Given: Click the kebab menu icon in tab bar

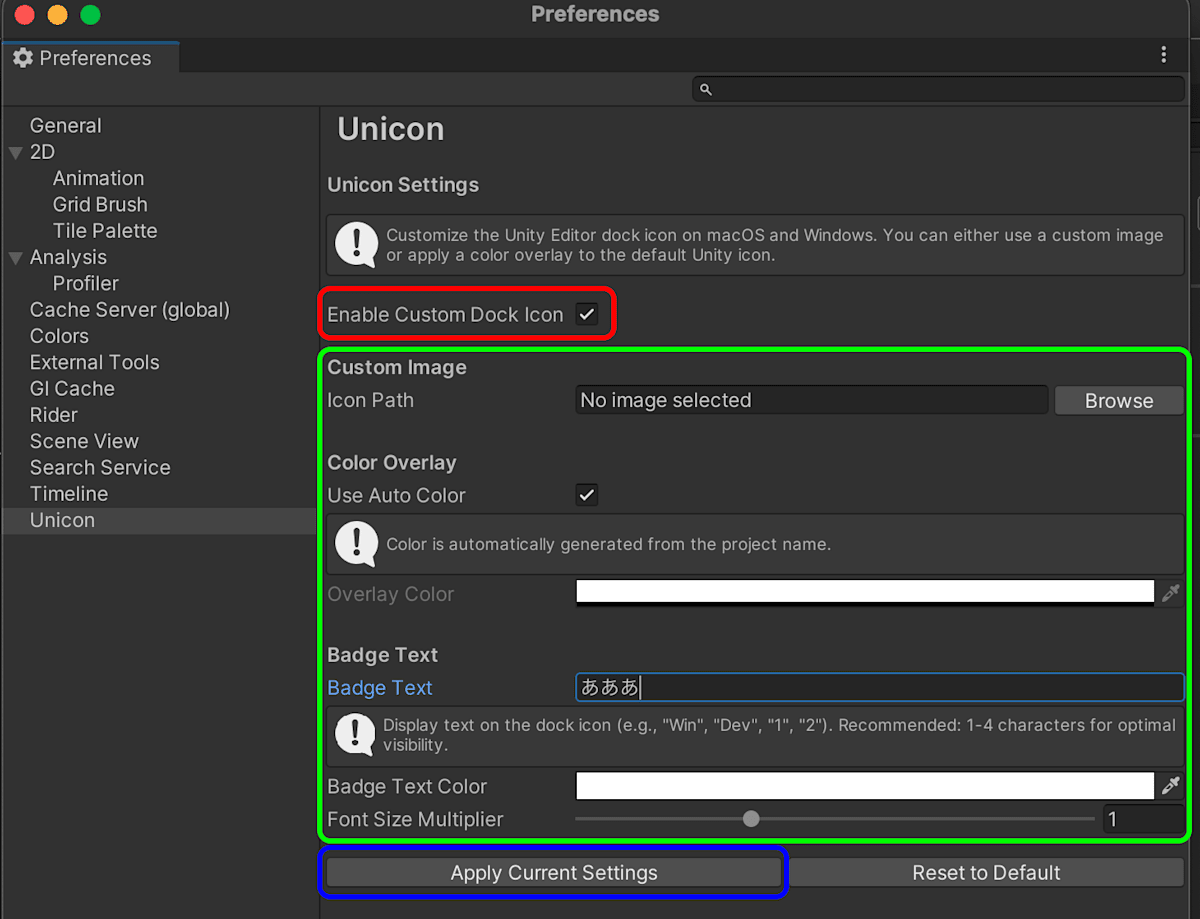Looking at the screenshot, I should 1163,55.
